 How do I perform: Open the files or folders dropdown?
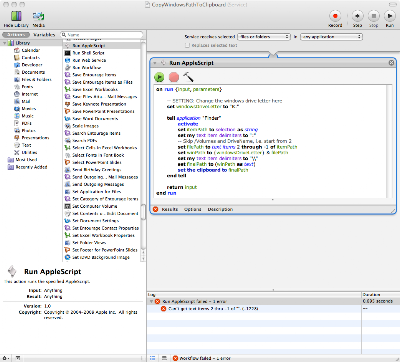tap(264, 37)
